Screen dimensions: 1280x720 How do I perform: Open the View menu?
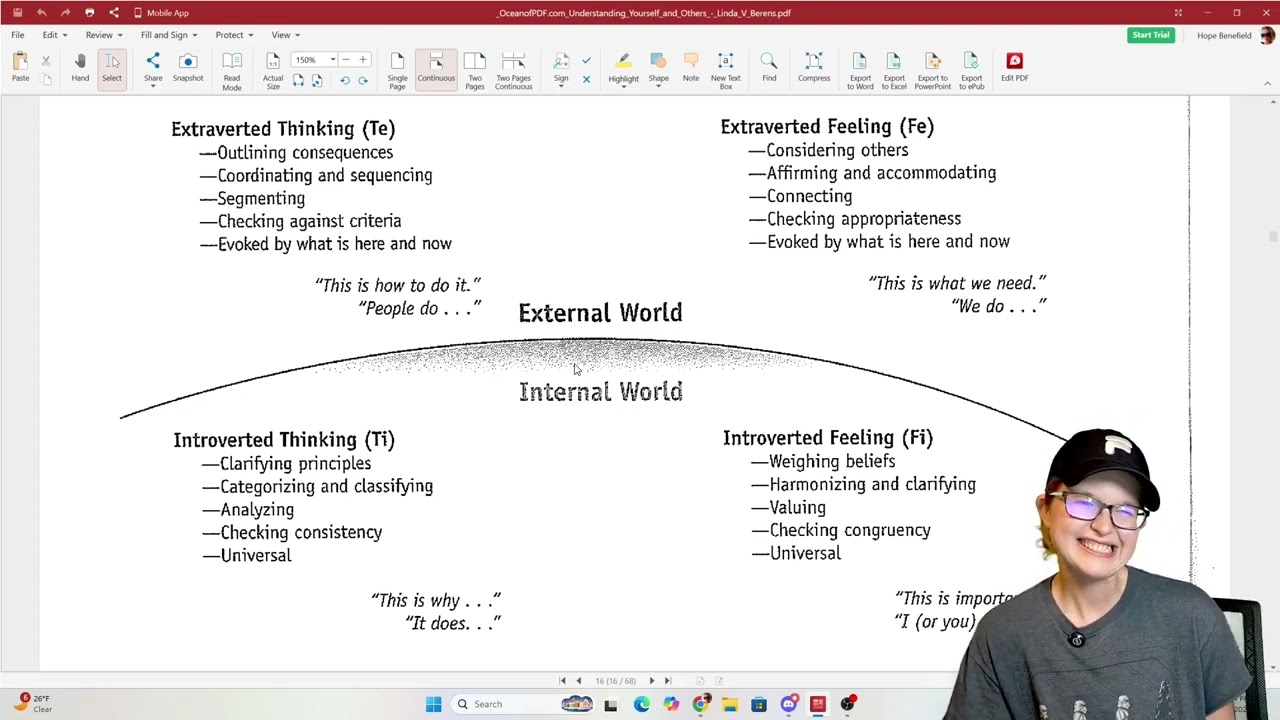coord(285,35)
